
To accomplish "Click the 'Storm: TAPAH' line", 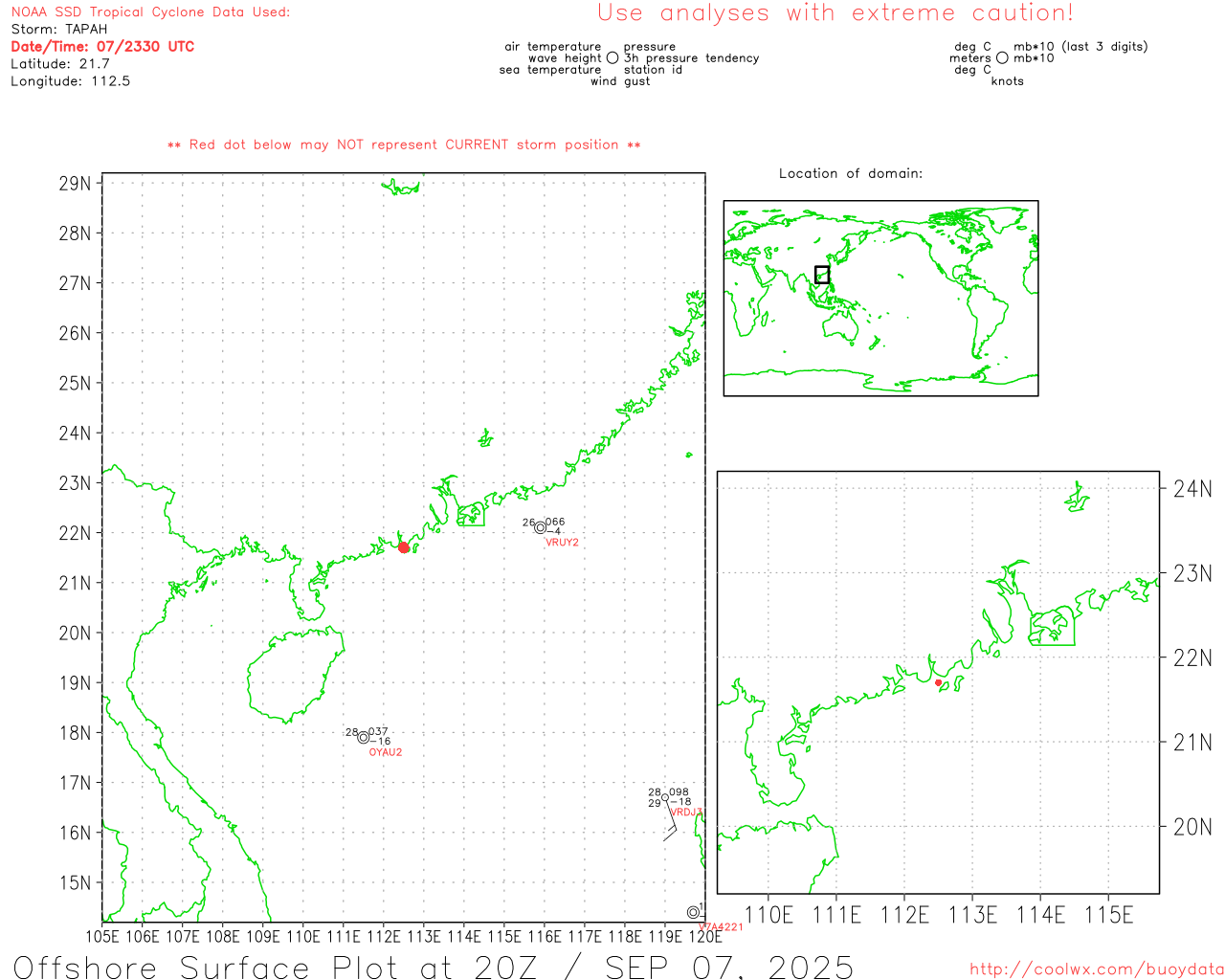I will (59, 30).
